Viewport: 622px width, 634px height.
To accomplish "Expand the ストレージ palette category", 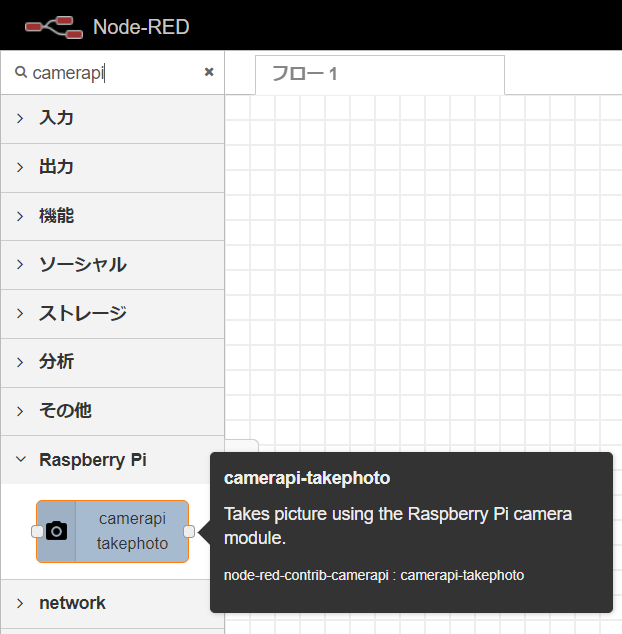I will tap(113, 314).
